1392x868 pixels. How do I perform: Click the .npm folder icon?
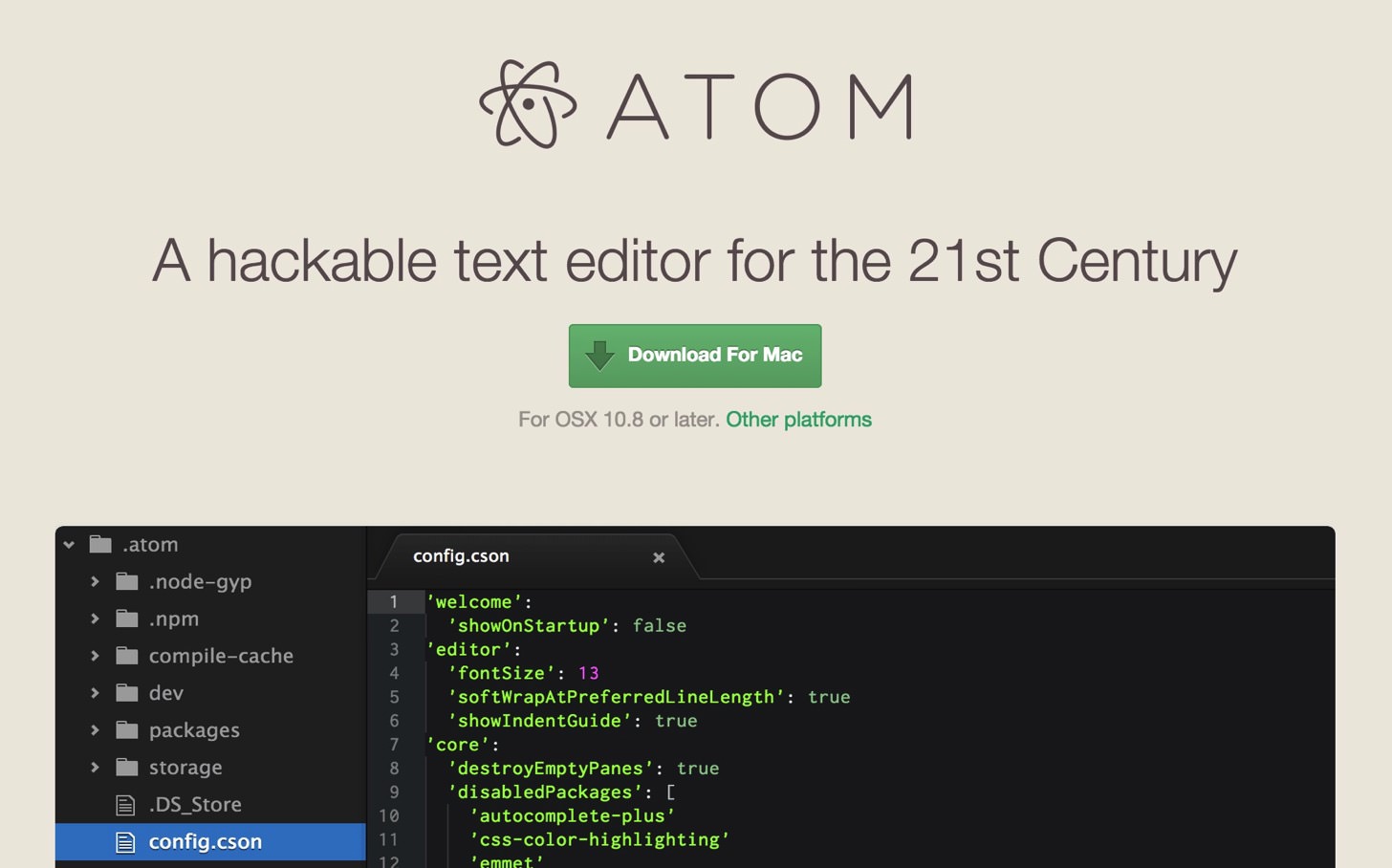point(127,618)
